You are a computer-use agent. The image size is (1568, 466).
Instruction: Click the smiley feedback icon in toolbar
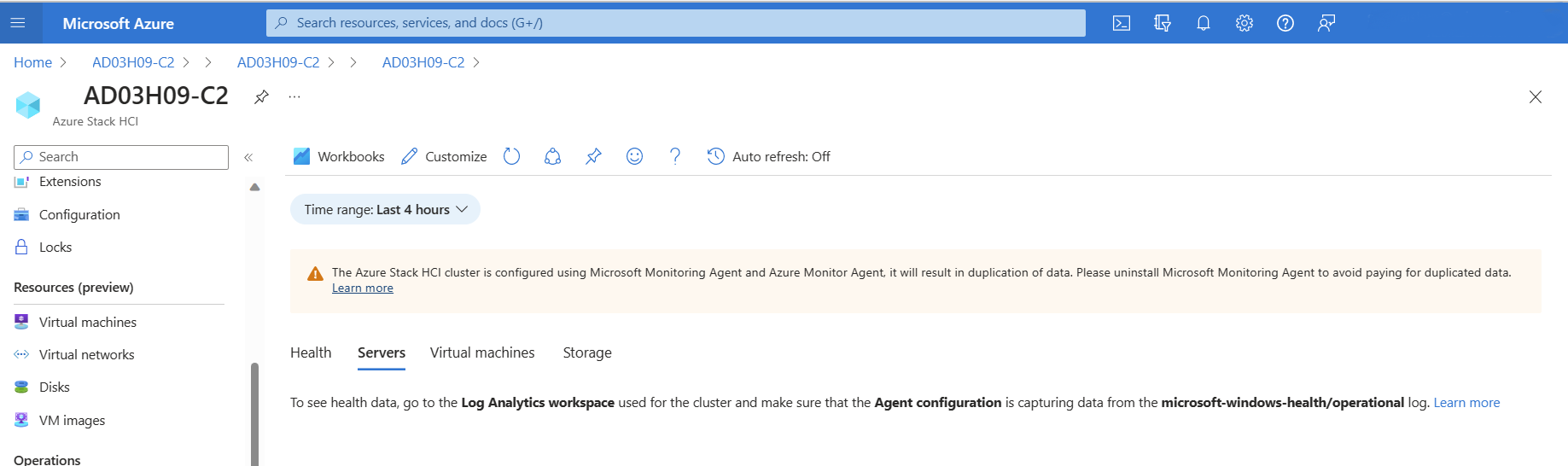pyautogui.click(x=634, y=156)
